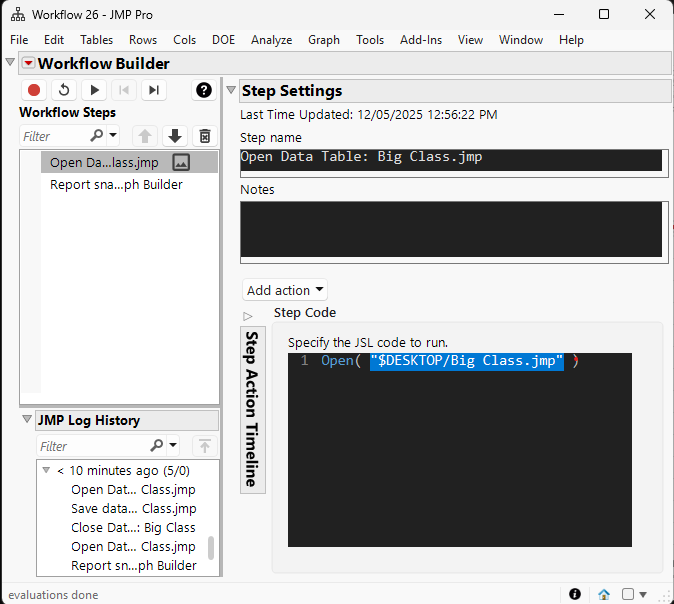Viewport: 674px width, 604px height.
Task: Select the 'Report sna...ph Builder' workflow step
Action: point(129,184)
